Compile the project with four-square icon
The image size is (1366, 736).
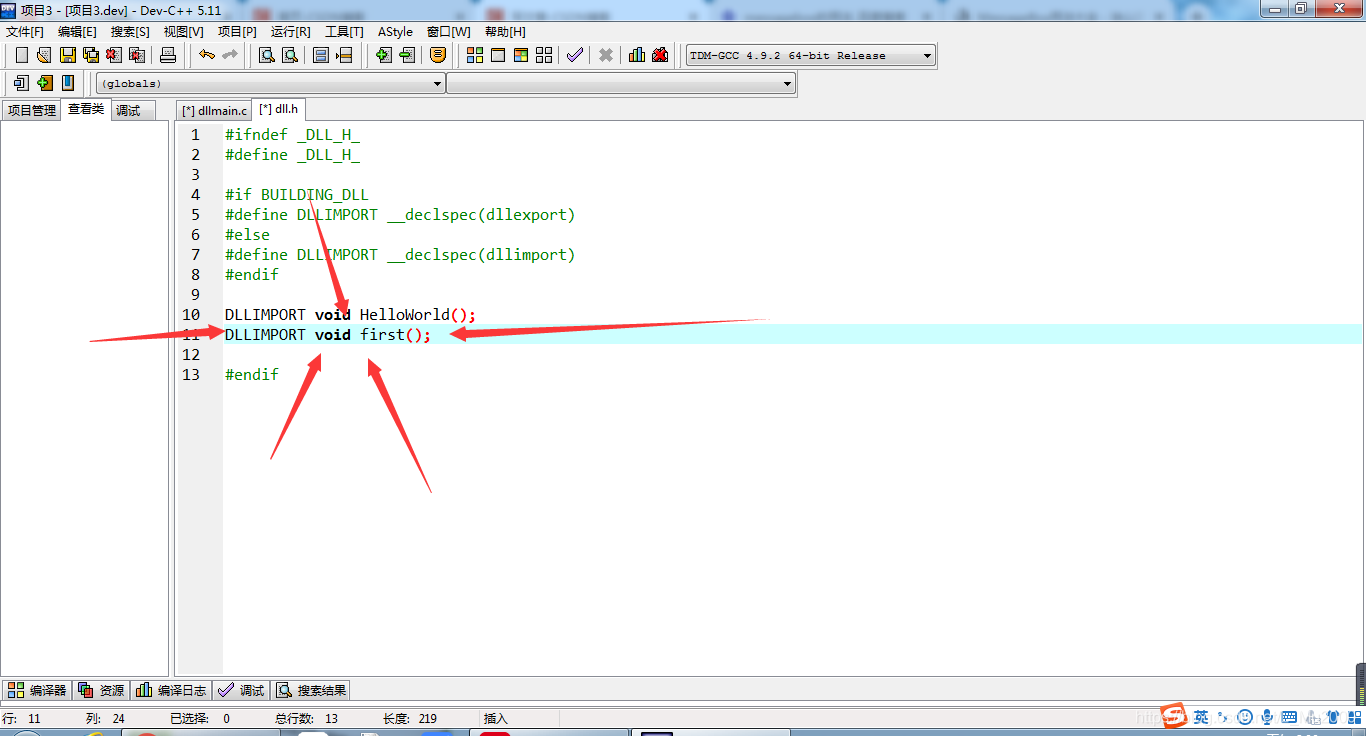pyautogui.click(x=475, y=55)
